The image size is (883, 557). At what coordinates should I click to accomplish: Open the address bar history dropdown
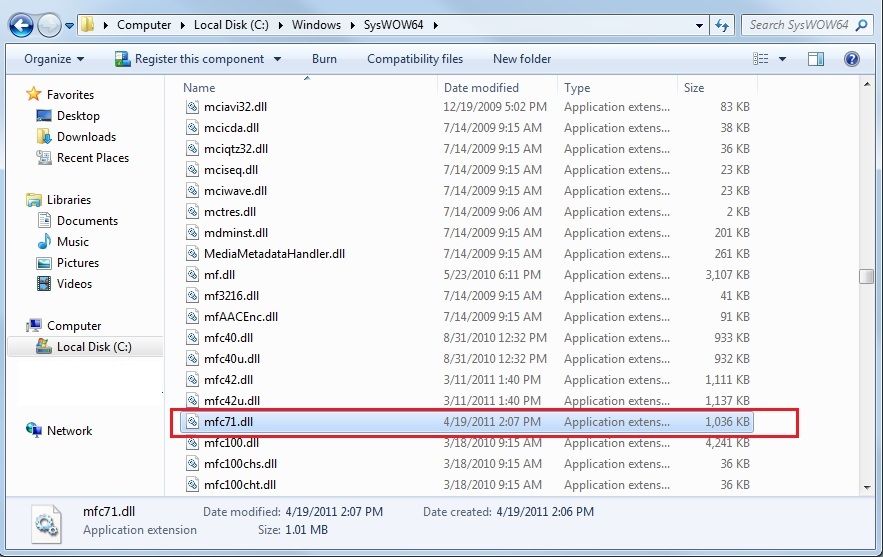[x=699, y=26]
